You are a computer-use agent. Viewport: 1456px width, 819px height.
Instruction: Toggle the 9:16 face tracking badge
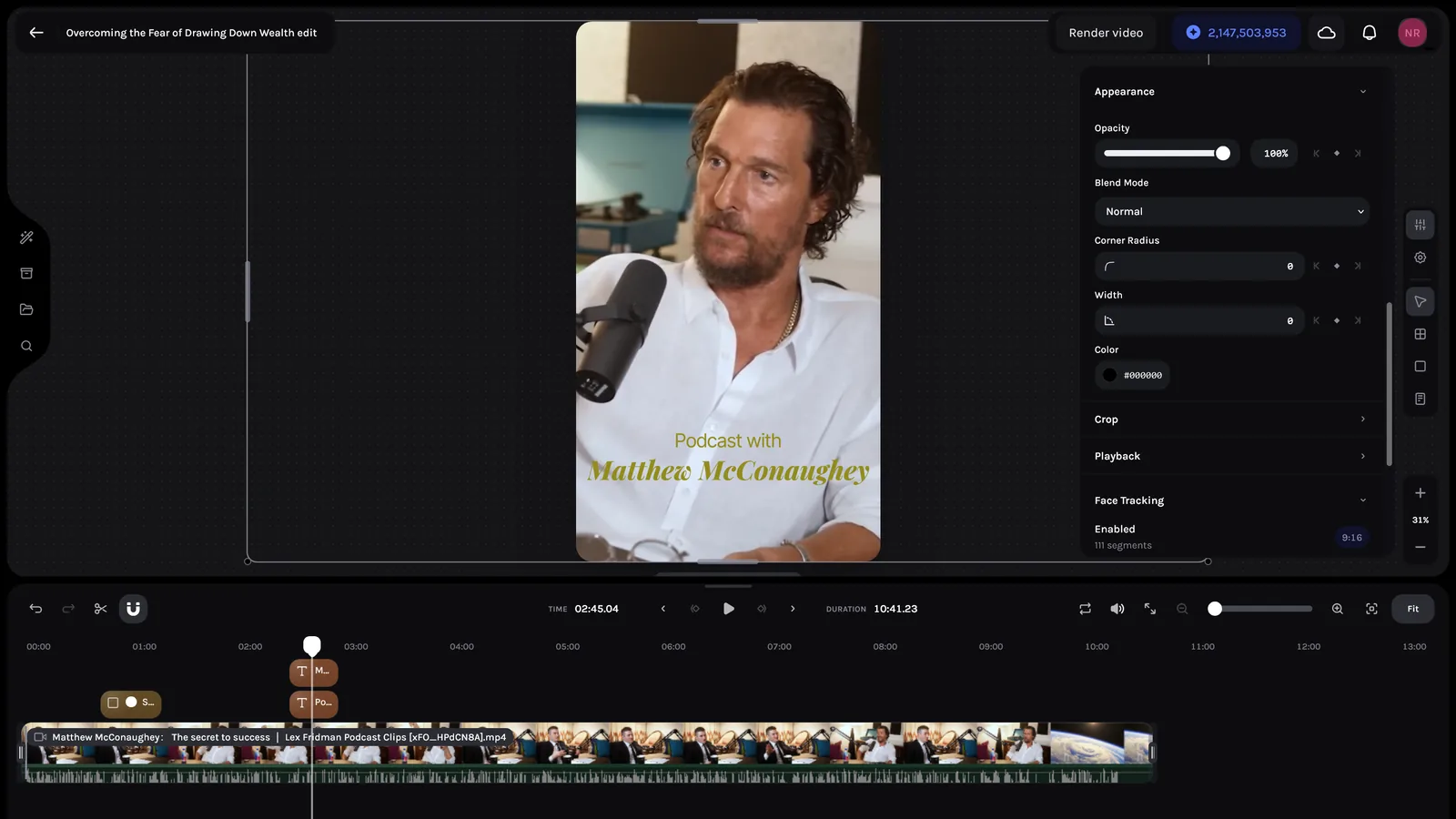click(1352, 538)
